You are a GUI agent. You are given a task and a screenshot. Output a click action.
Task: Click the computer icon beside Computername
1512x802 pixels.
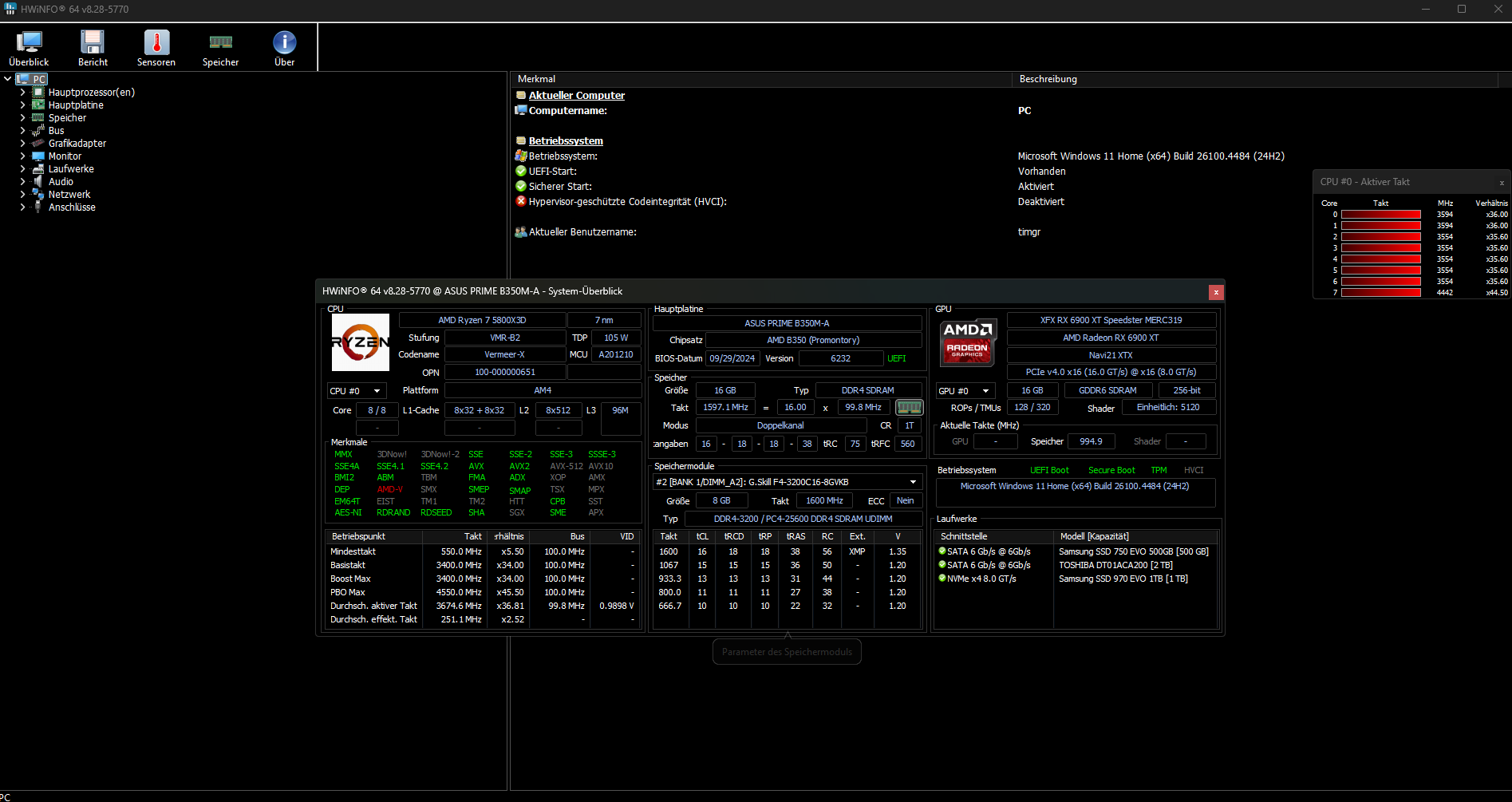pyautogui.click(x=521, y=111)
